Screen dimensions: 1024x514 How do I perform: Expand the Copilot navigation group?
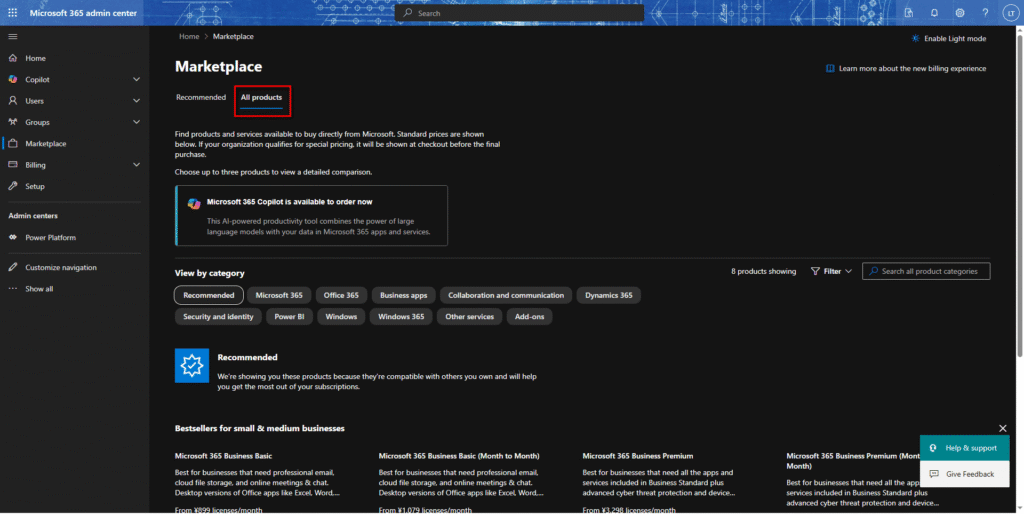(x=136, y=80)
